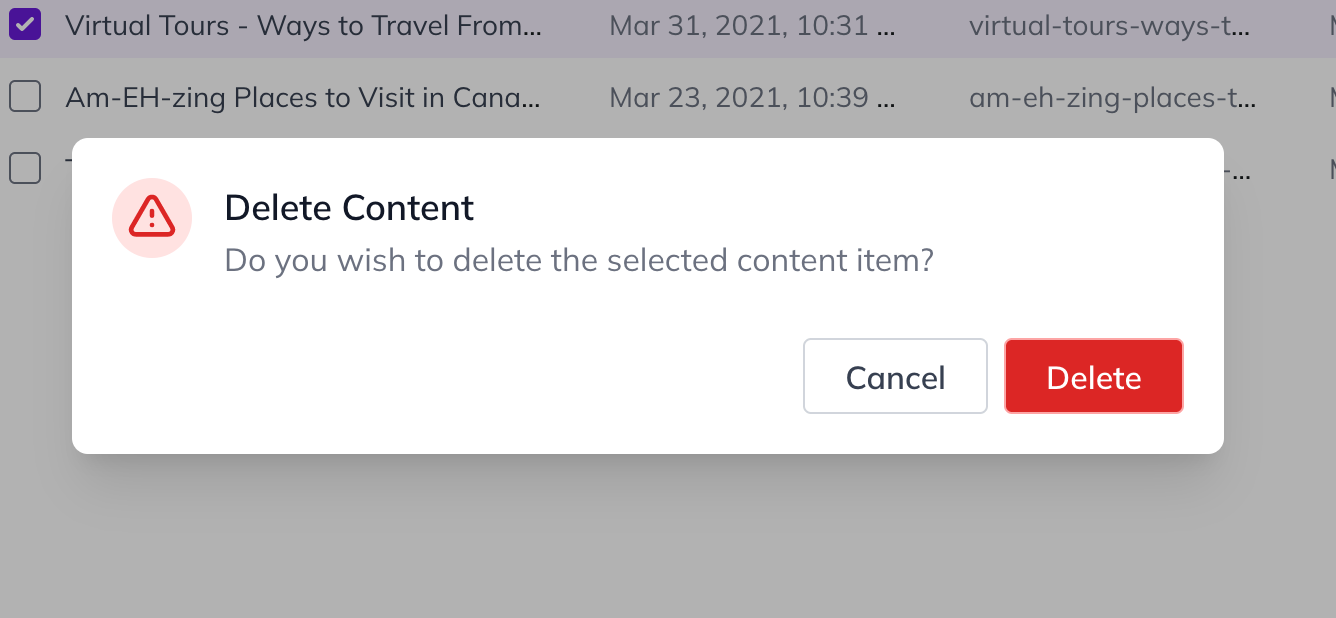Open the Am-EH-zing Places to Visit title
Image resolution: width=1336 pixels, height=618 pixels.
coord(303,98)
